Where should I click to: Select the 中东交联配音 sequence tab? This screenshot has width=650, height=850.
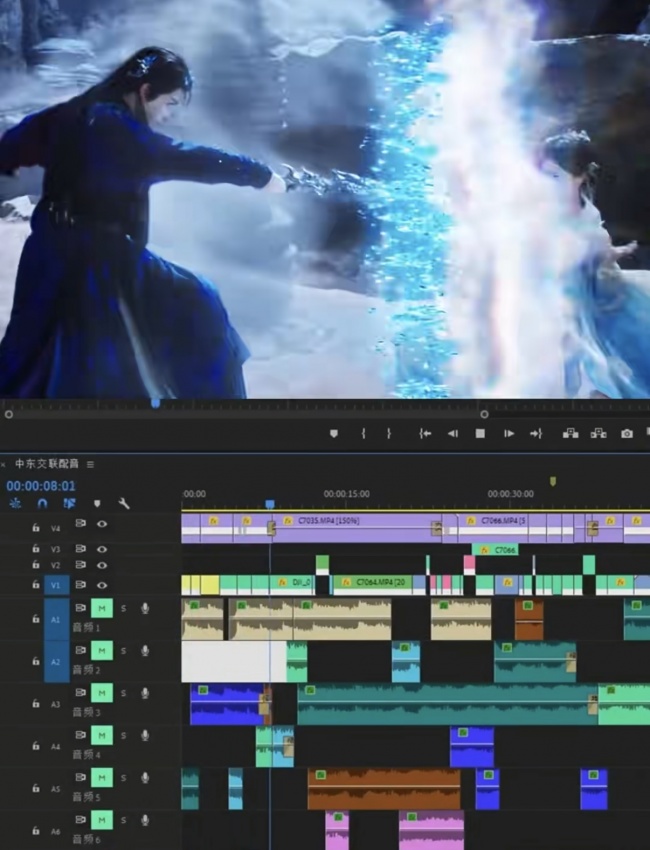(47, 464)
